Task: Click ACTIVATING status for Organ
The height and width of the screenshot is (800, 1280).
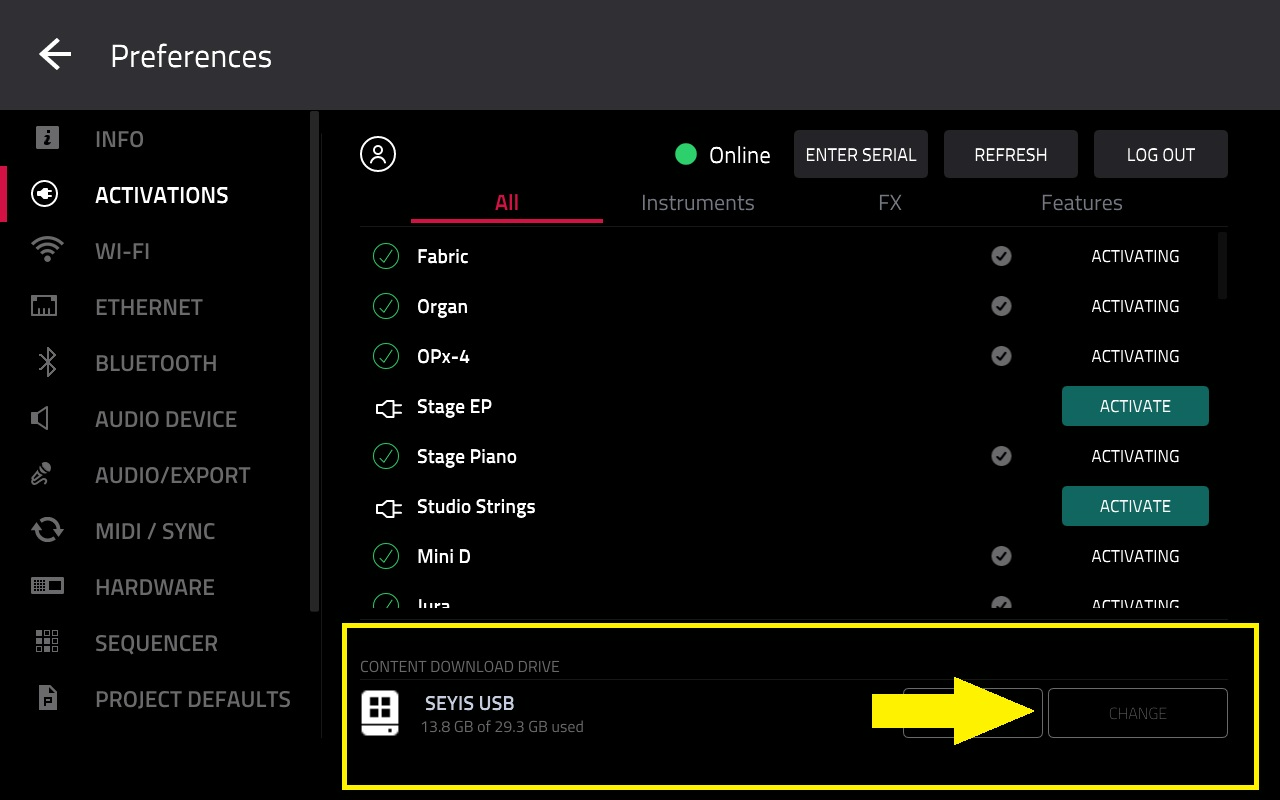Action: click(x=1135, y=306)
